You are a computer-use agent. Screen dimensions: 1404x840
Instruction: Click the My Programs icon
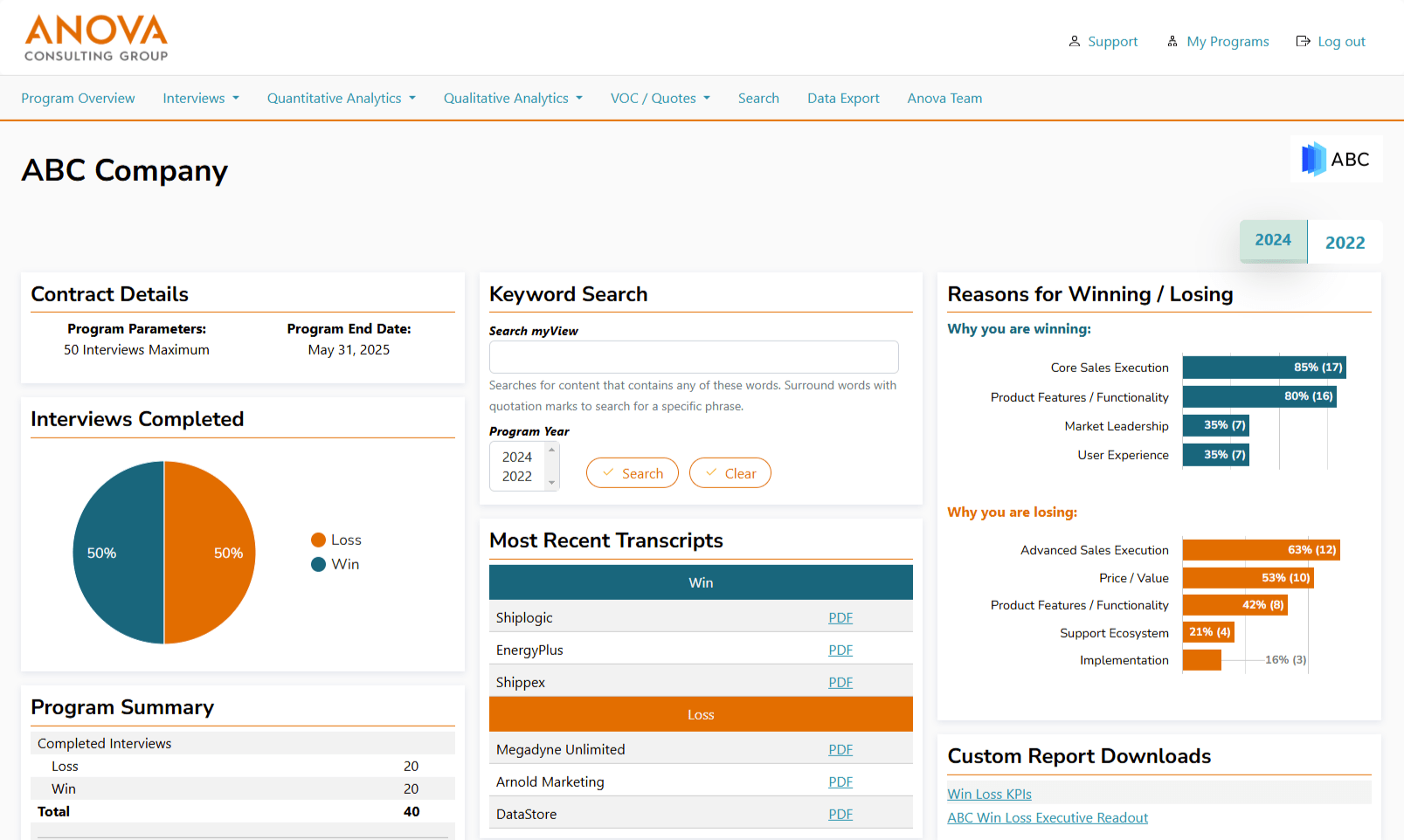click(1172, 41)
